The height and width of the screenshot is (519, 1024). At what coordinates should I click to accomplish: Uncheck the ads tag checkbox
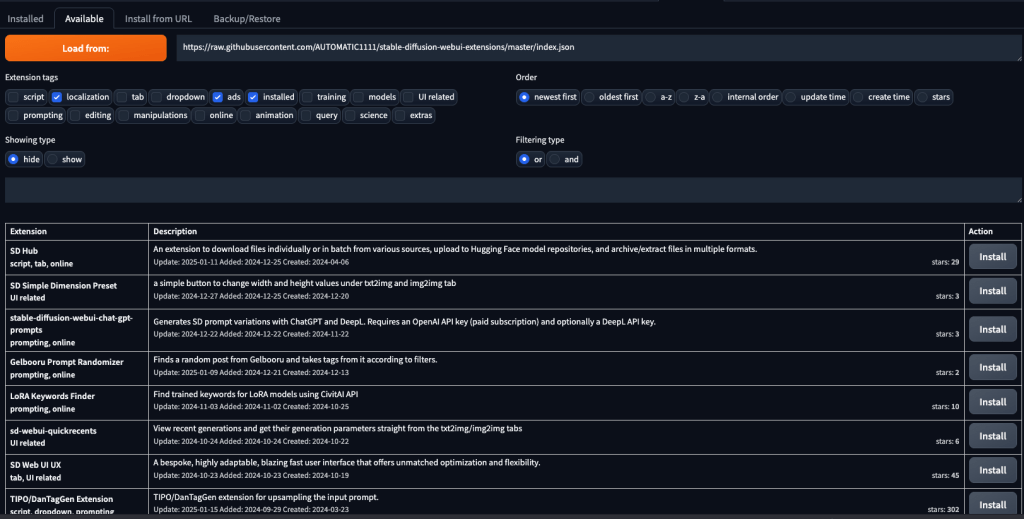pyautogui.click(x=217, y=97)
